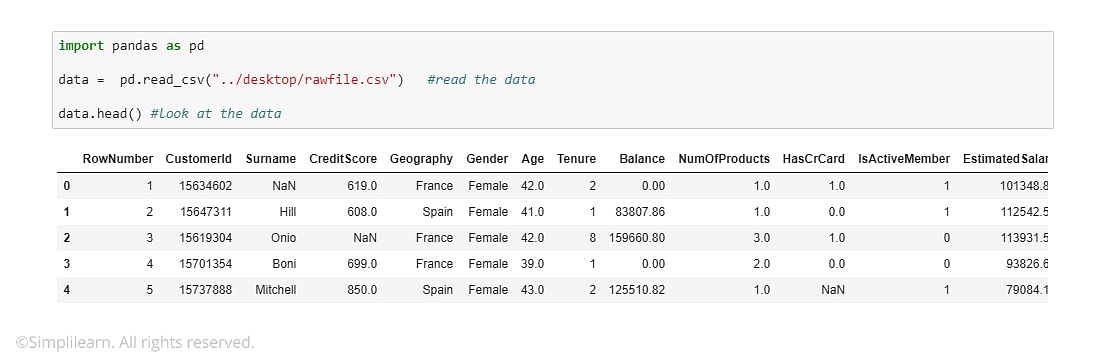Click NumOfProducts value 3.0
The height and width of the screenshot is (360, 1100).
[x=762, y=238]
